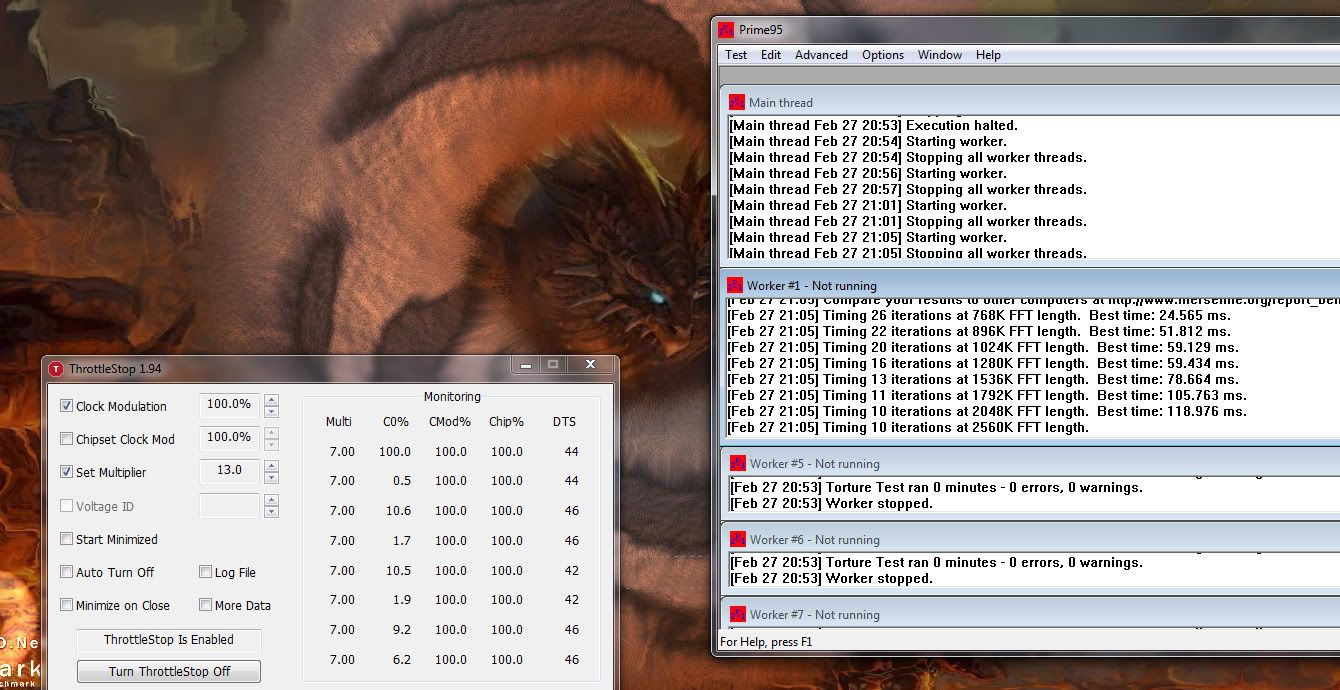The height and width of the screenshot is (690, 1340).
Task: Click the Monitoring group label
Action: click(x=452, y=397)
